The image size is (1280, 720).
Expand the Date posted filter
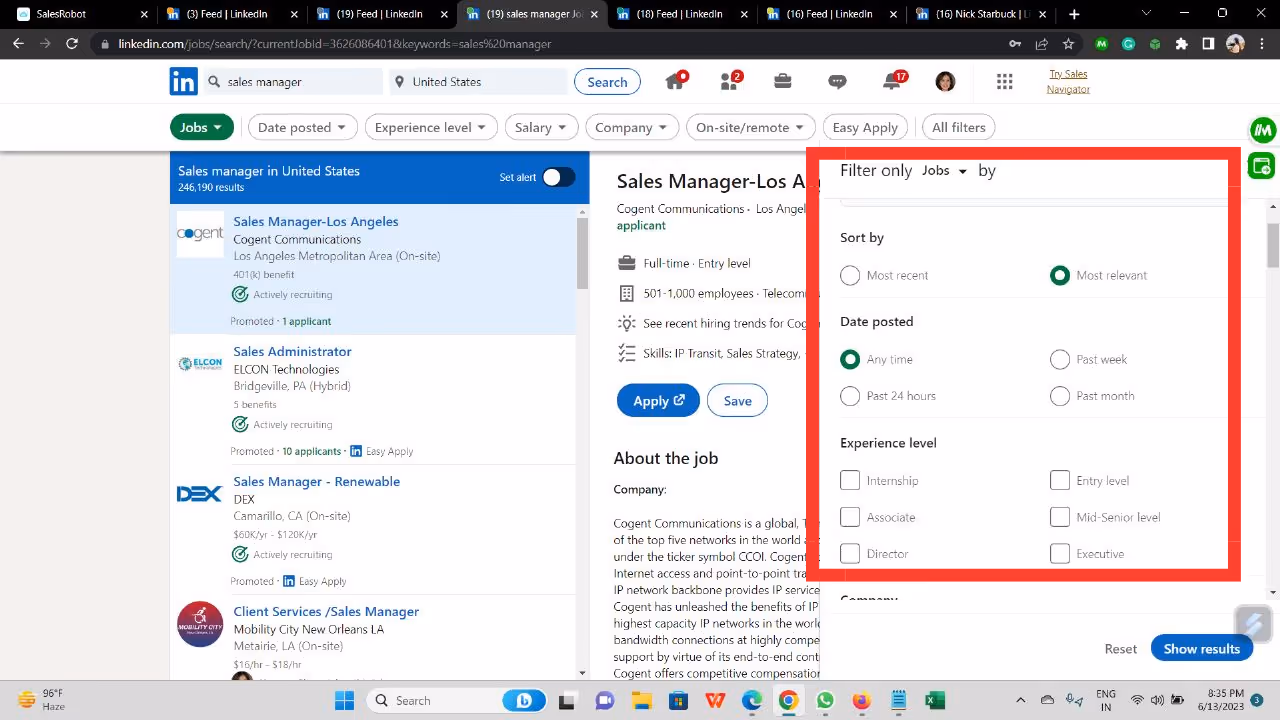pyautogui.click(x=301, y=127)
